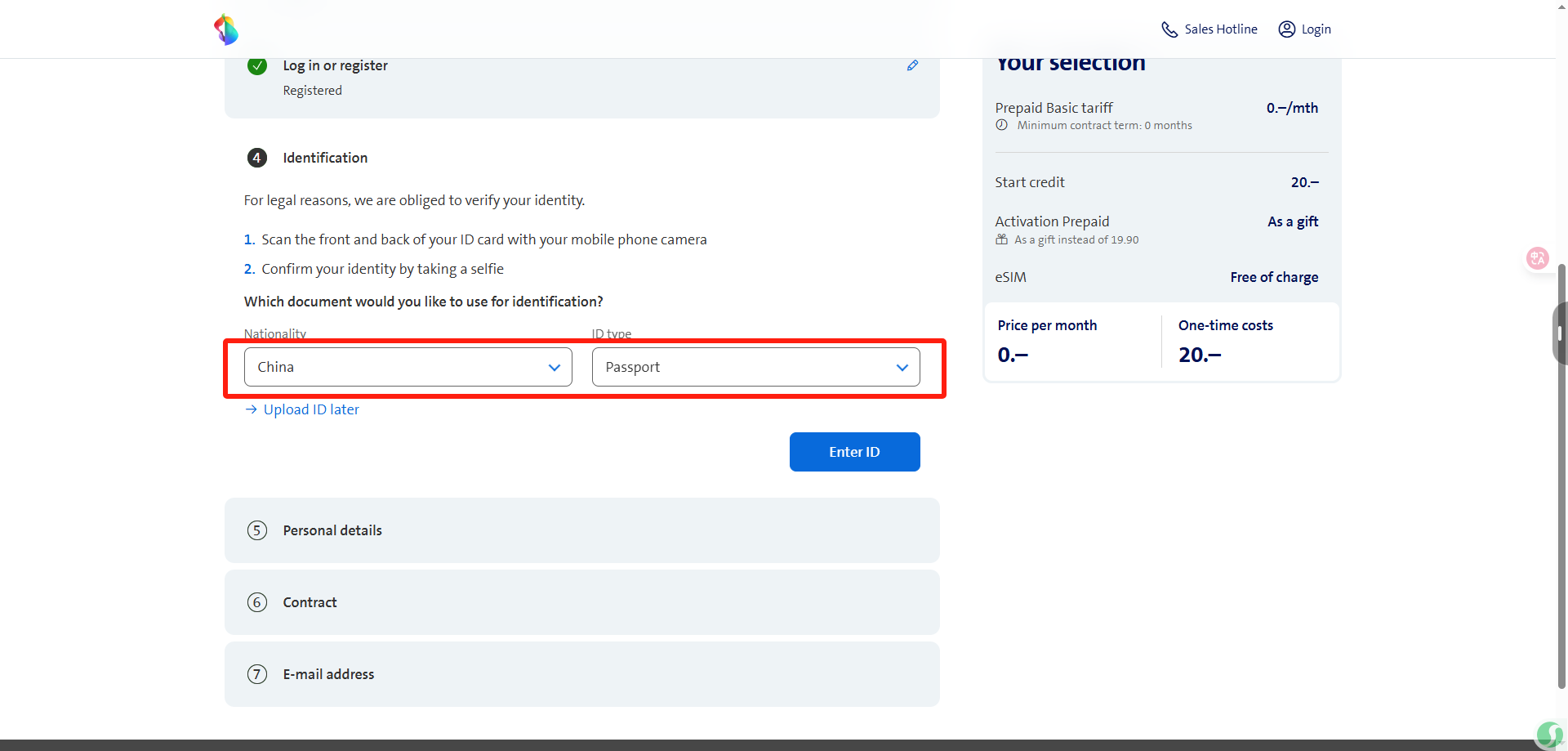
Task: Open the Nationality dropdown showing China
Action: (x=408, y=367)
